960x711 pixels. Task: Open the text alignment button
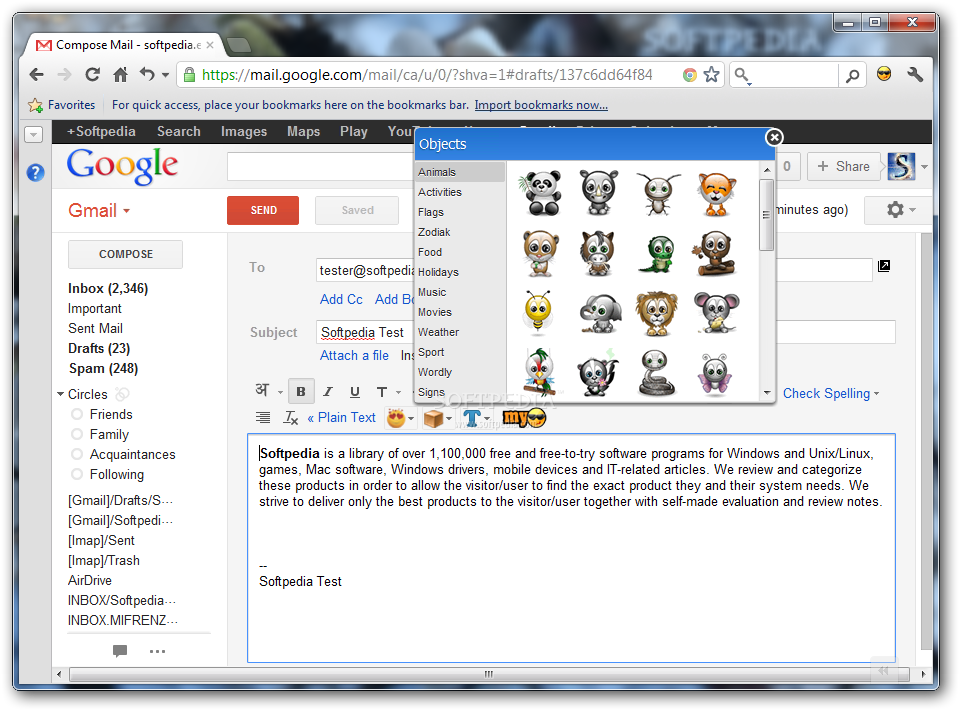pyautogui.click(x=263, y=418)
